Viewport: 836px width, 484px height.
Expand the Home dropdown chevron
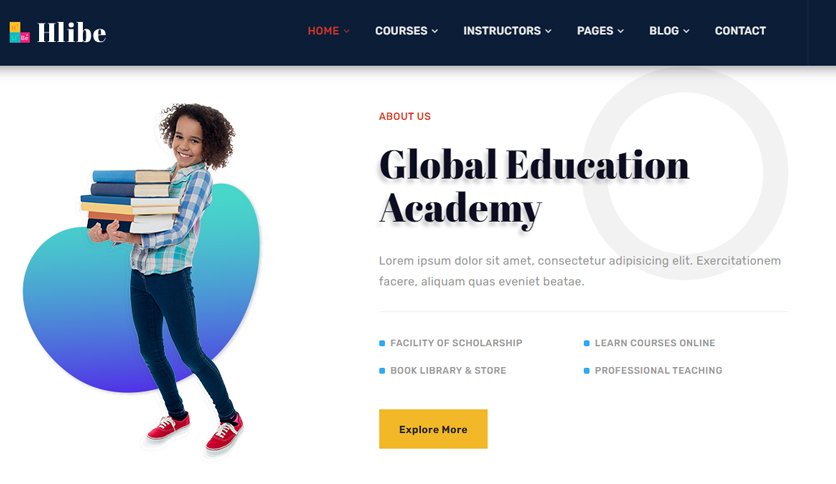pyautogui.click(x=347, y=31)
